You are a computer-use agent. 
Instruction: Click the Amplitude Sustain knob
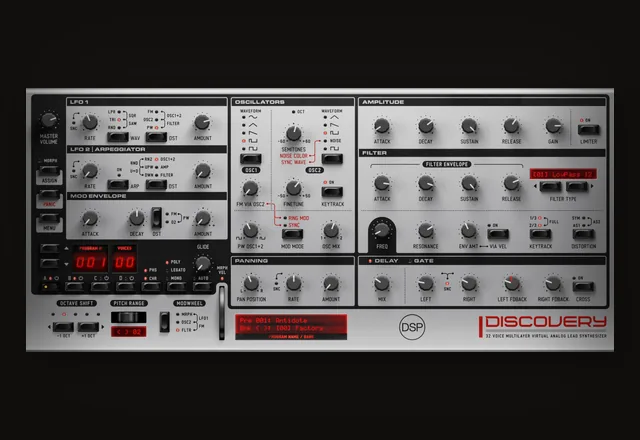(469, 126)
